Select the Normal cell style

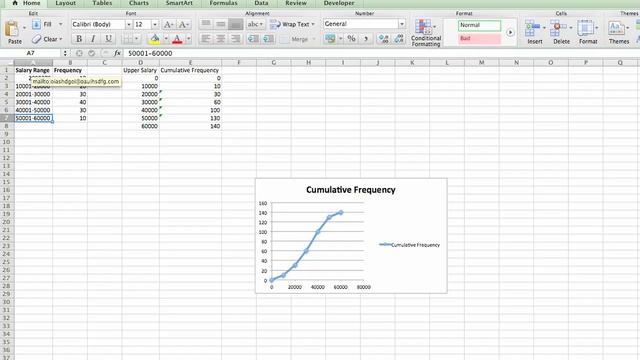[479, 25]
